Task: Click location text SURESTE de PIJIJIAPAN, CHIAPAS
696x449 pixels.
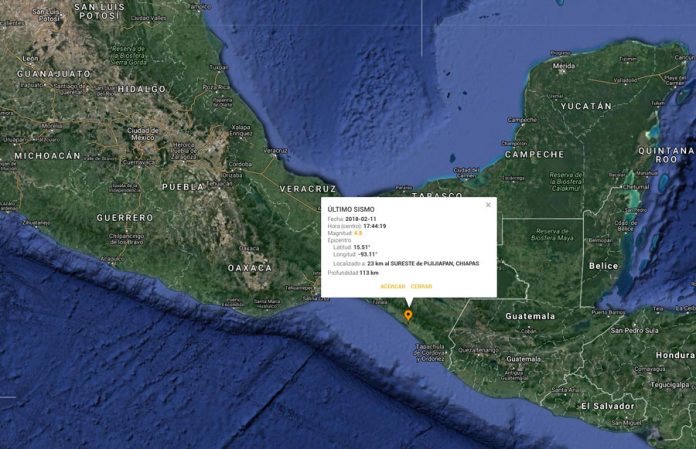Action: (x=435, y=264)
